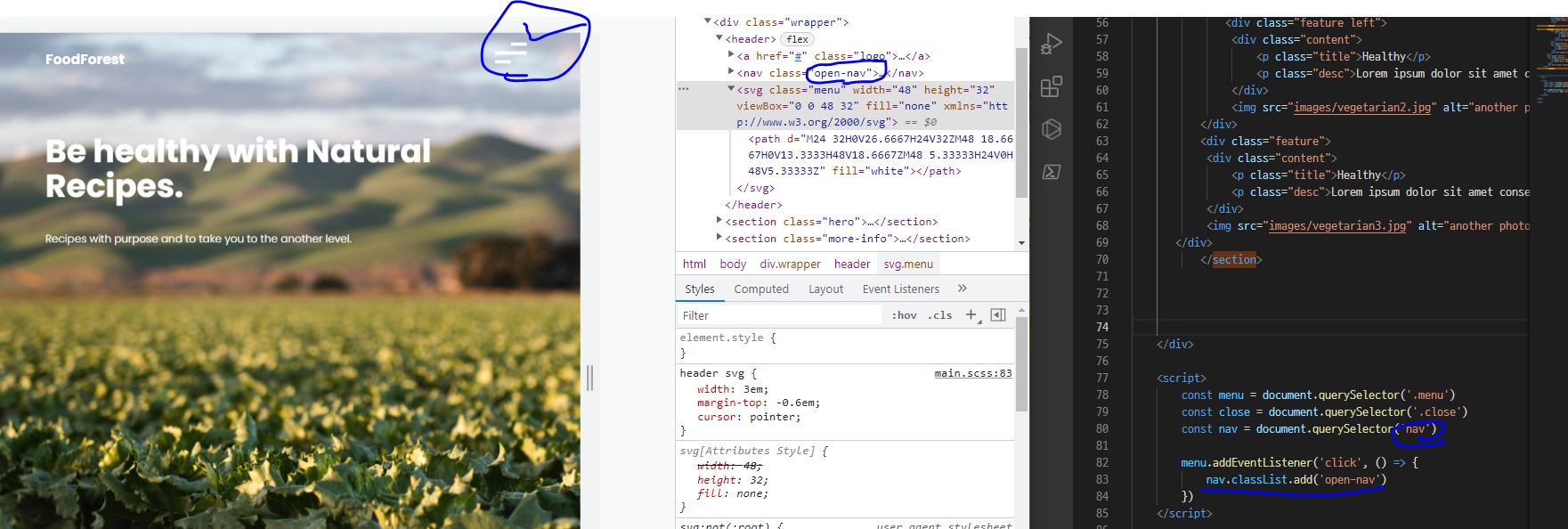This screenshot has height=529, width=1568.
Task: Click the highlighted section closing tag line 70
Action: tap(1231, 259)
